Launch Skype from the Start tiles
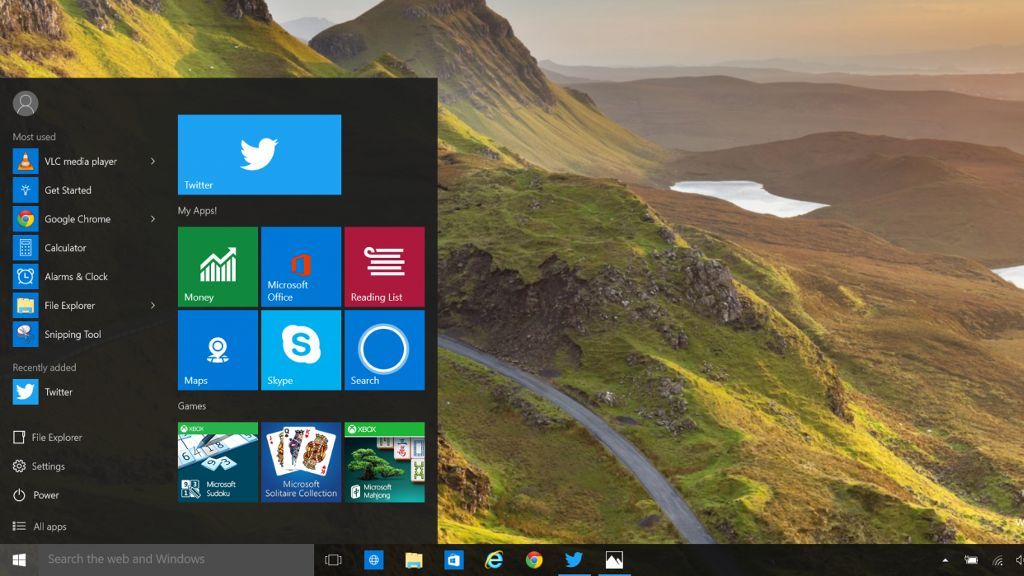The image size is (1024, 576). pos(301,349)
